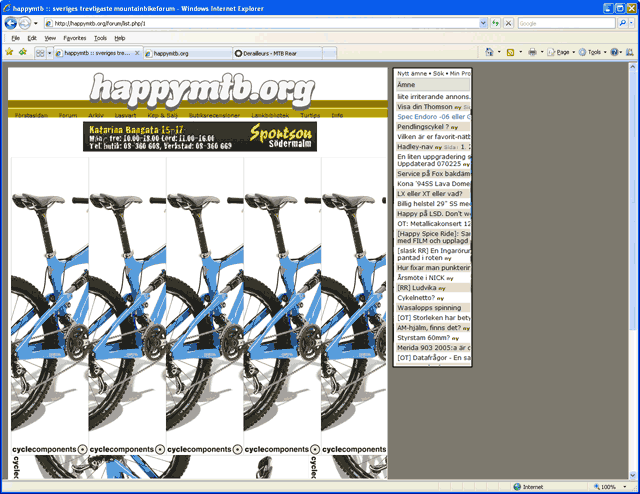Click the Print toolbar icon
Viewport: 640px width, 494px height.
[x=532, y=52]
